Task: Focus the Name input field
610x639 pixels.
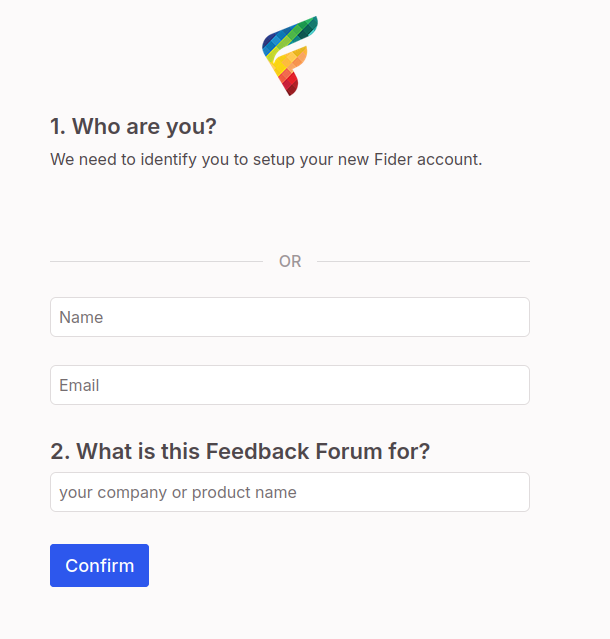Action: coord(289,317)
